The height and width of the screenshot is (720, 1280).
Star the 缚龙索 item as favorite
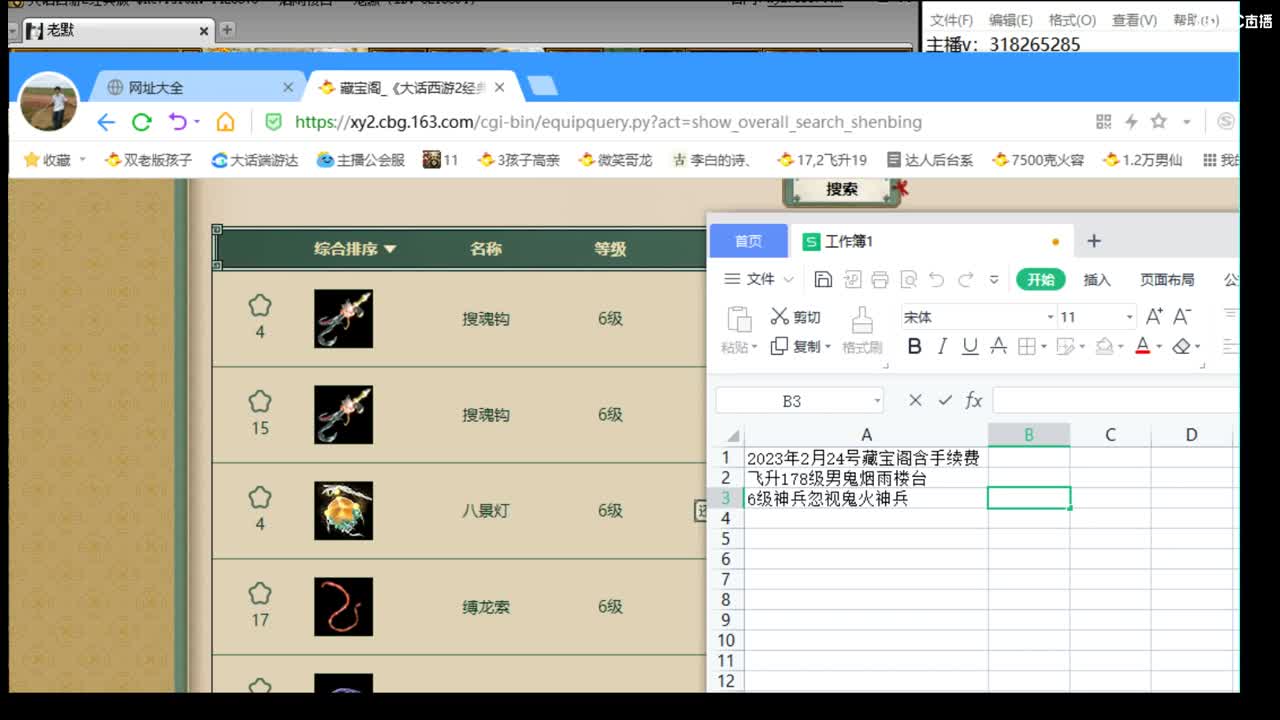pos(260,594)
